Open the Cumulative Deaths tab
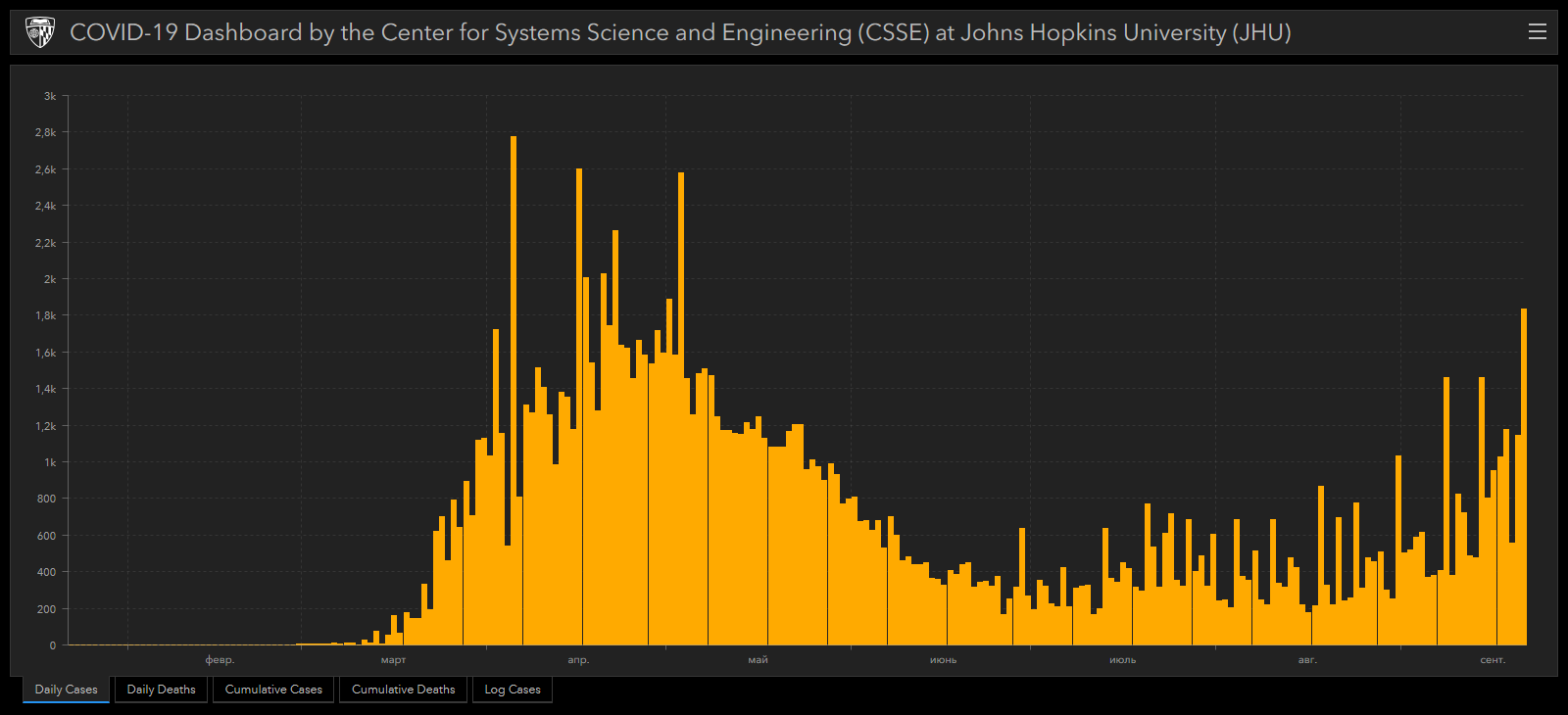 point(403,690)
